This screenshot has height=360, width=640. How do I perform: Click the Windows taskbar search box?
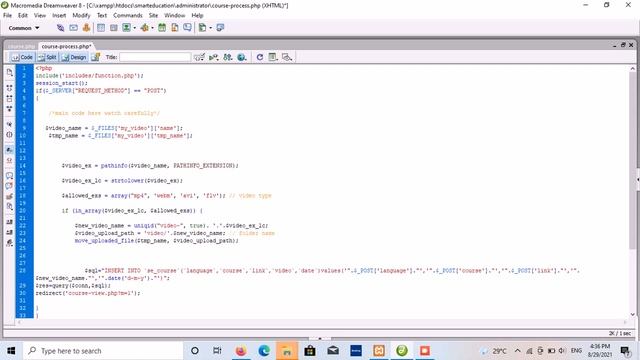point(102,351)
